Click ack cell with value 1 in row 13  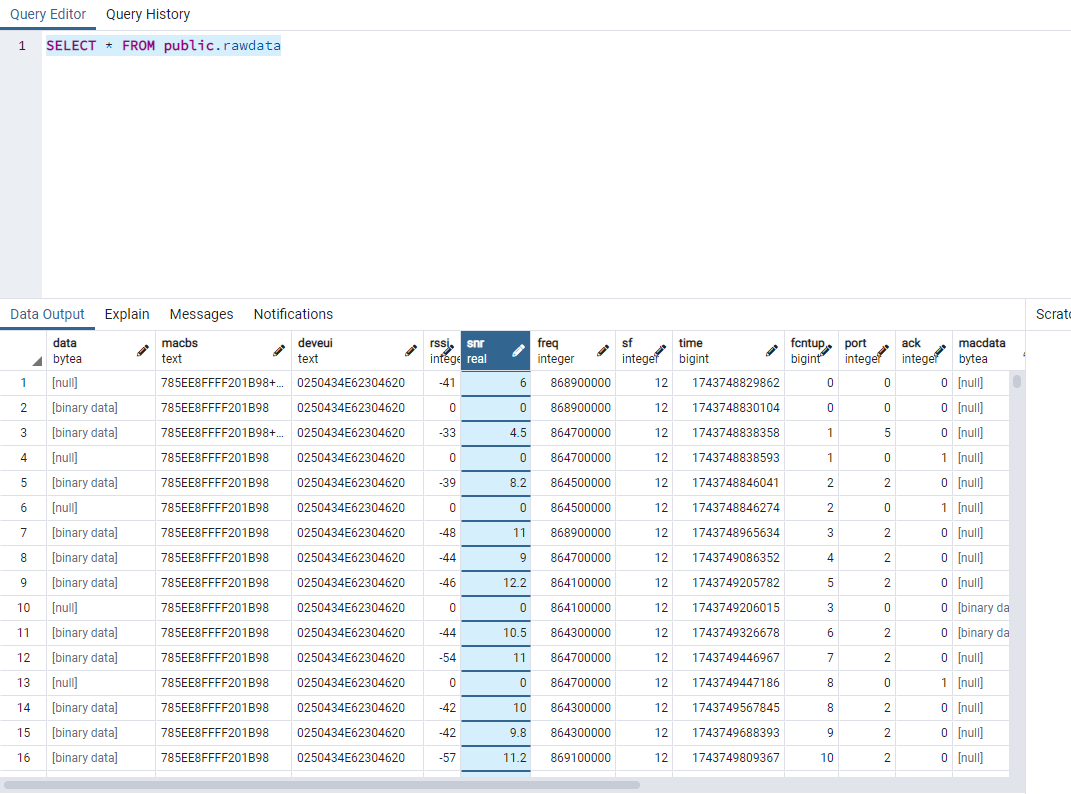pos(923,683)
